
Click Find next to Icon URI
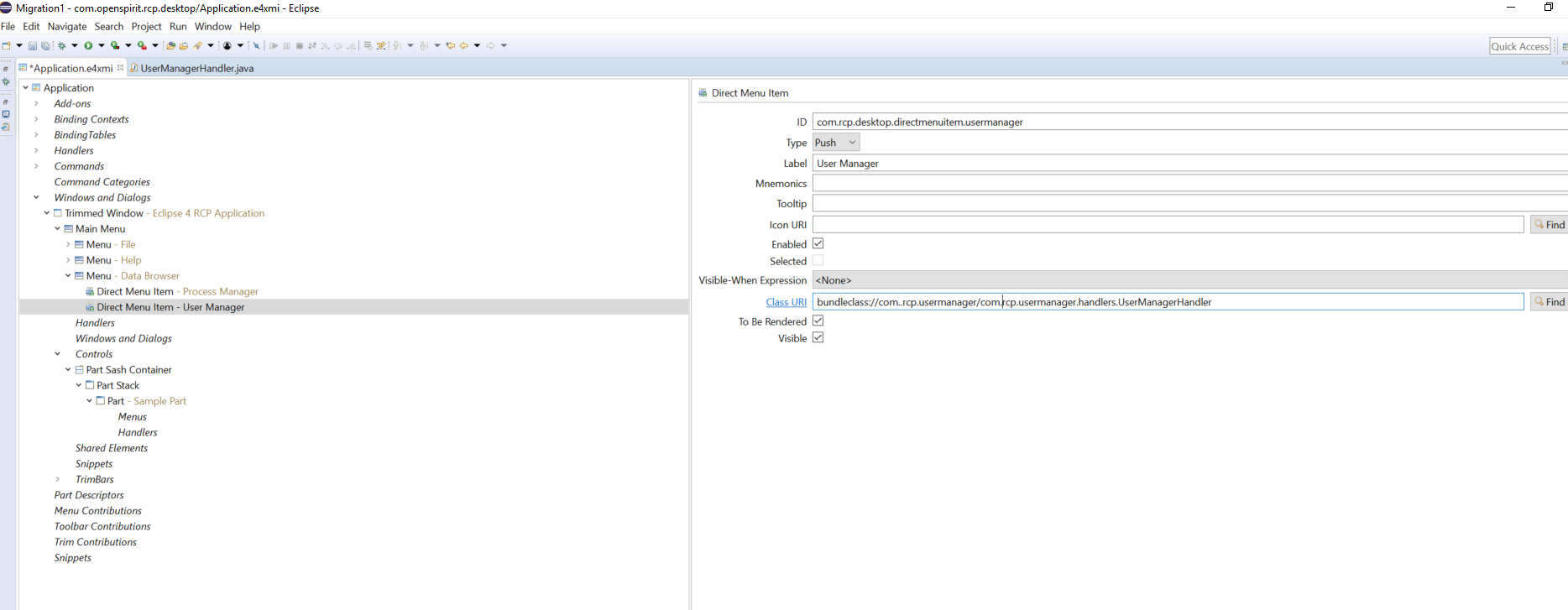(x=1550, y=225)
